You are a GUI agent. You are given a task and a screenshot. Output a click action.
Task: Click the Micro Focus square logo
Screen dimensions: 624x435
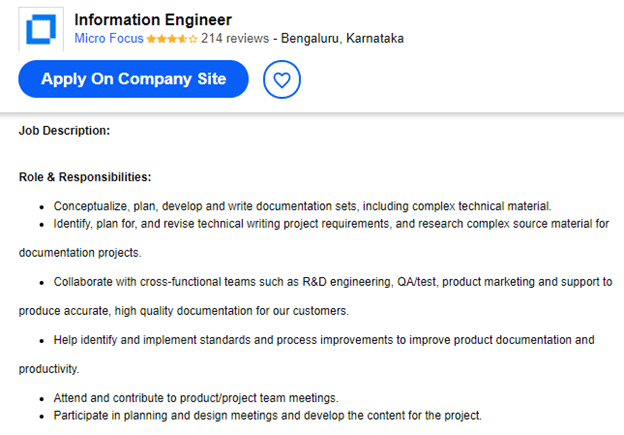(41, 29)
